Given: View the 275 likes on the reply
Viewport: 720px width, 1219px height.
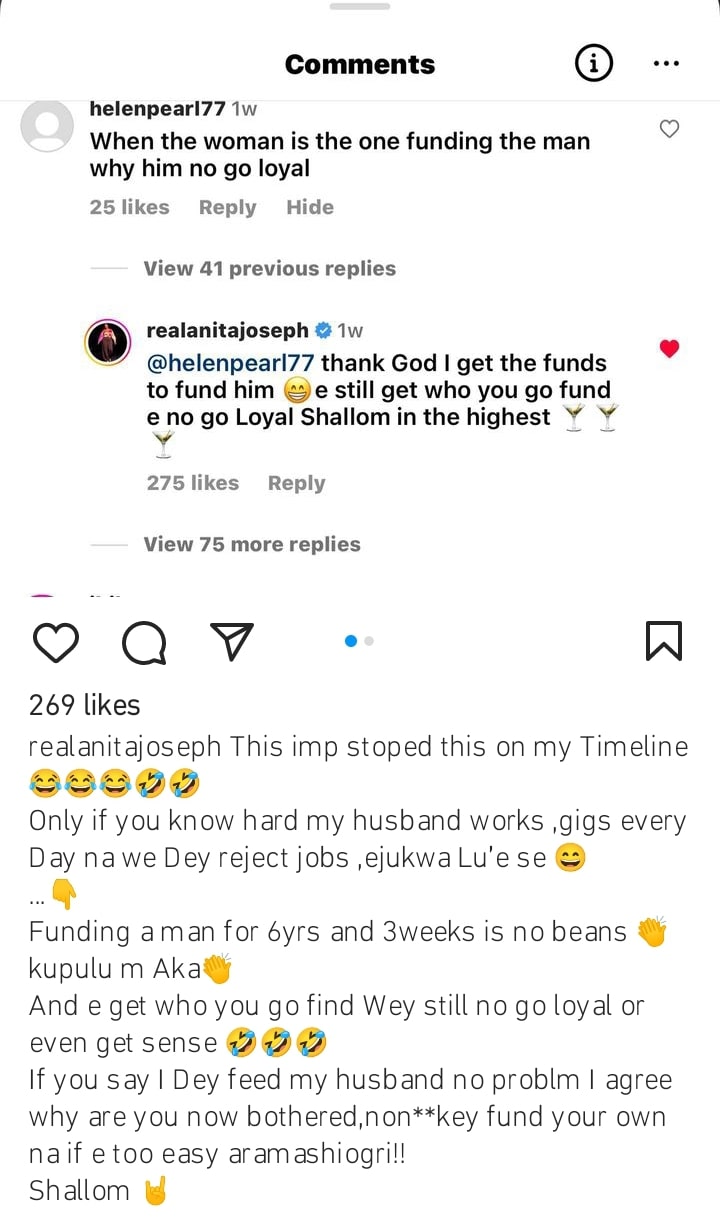Looking at the screenshot, I should (x=193, y=483).
